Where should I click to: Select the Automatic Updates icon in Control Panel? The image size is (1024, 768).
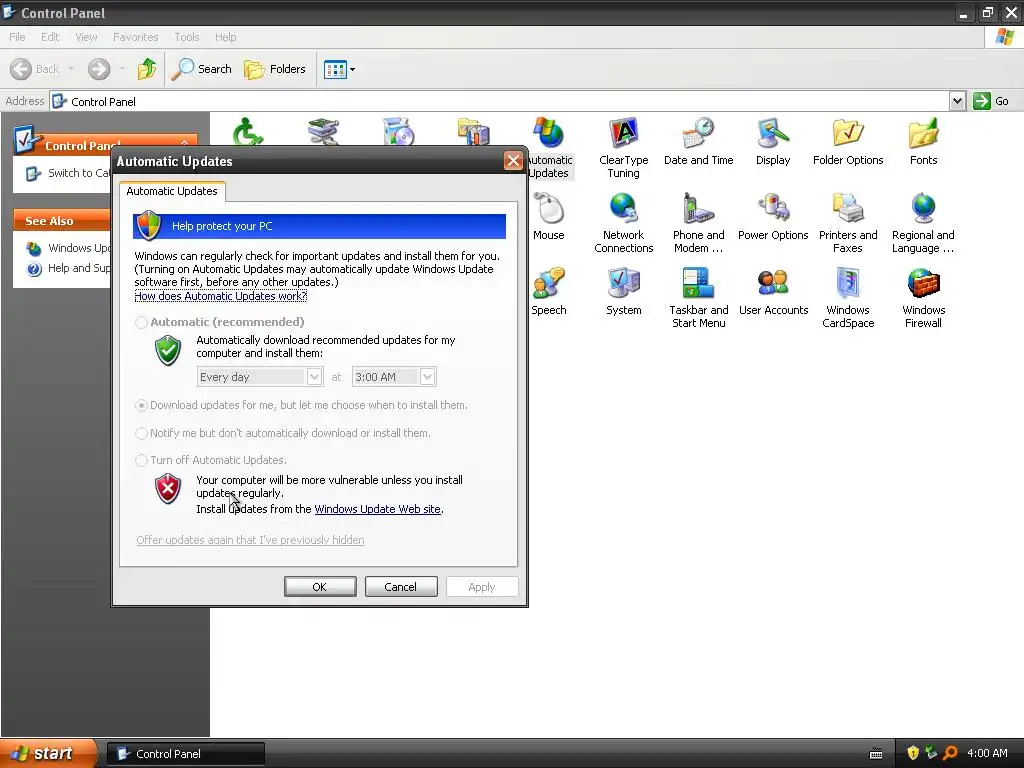[x=549, y=148]
